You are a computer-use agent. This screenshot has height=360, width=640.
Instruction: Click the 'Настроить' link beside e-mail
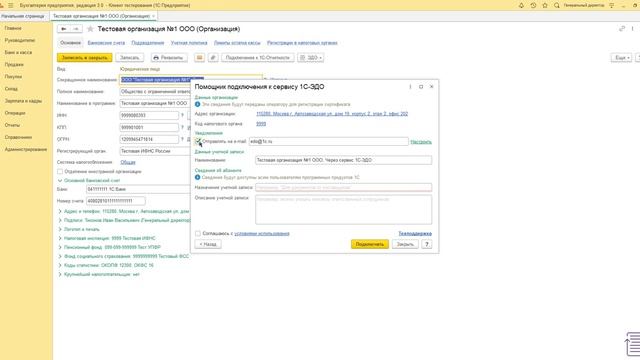pos(421,142)
